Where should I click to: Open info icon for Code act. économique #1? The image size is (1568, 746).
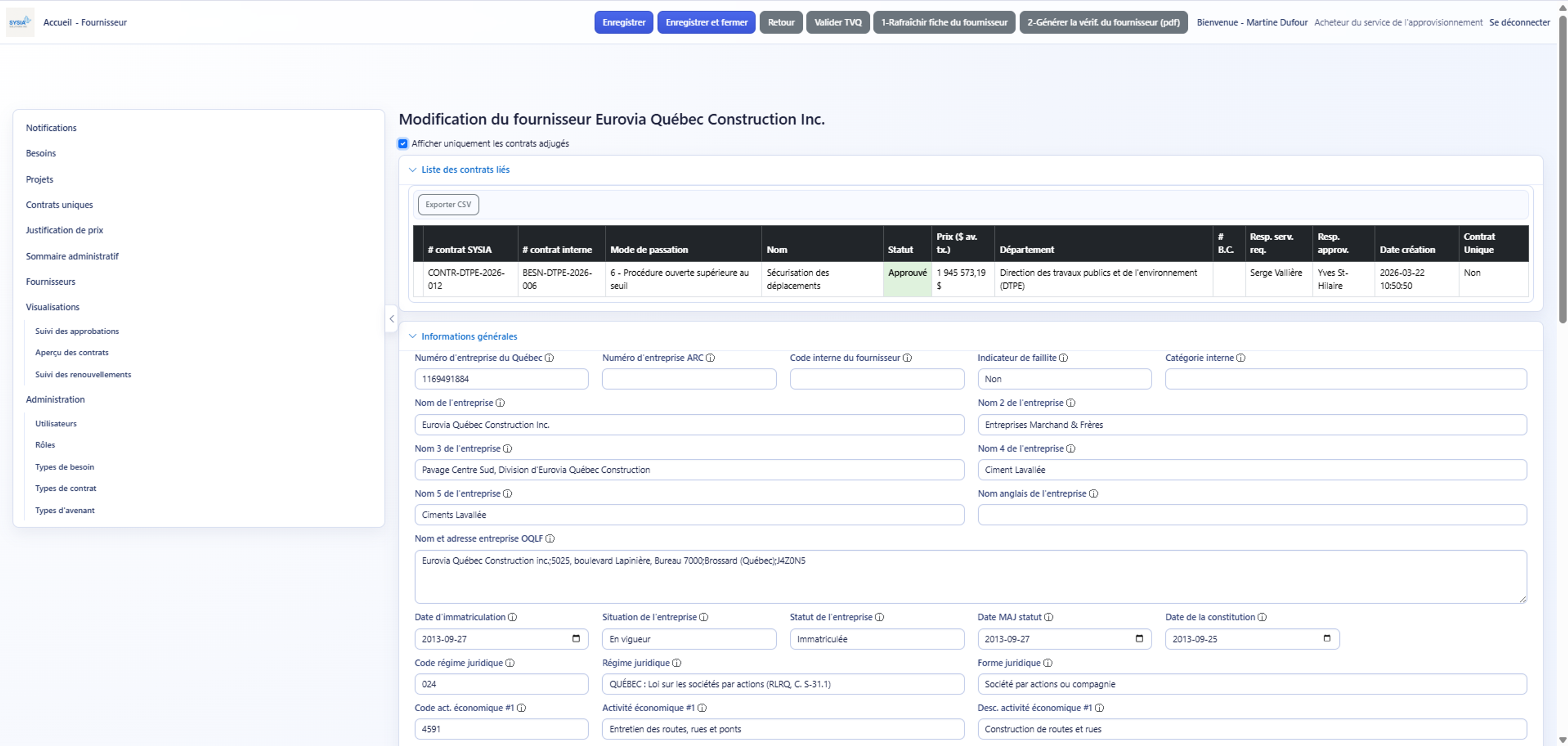(522, 708)
